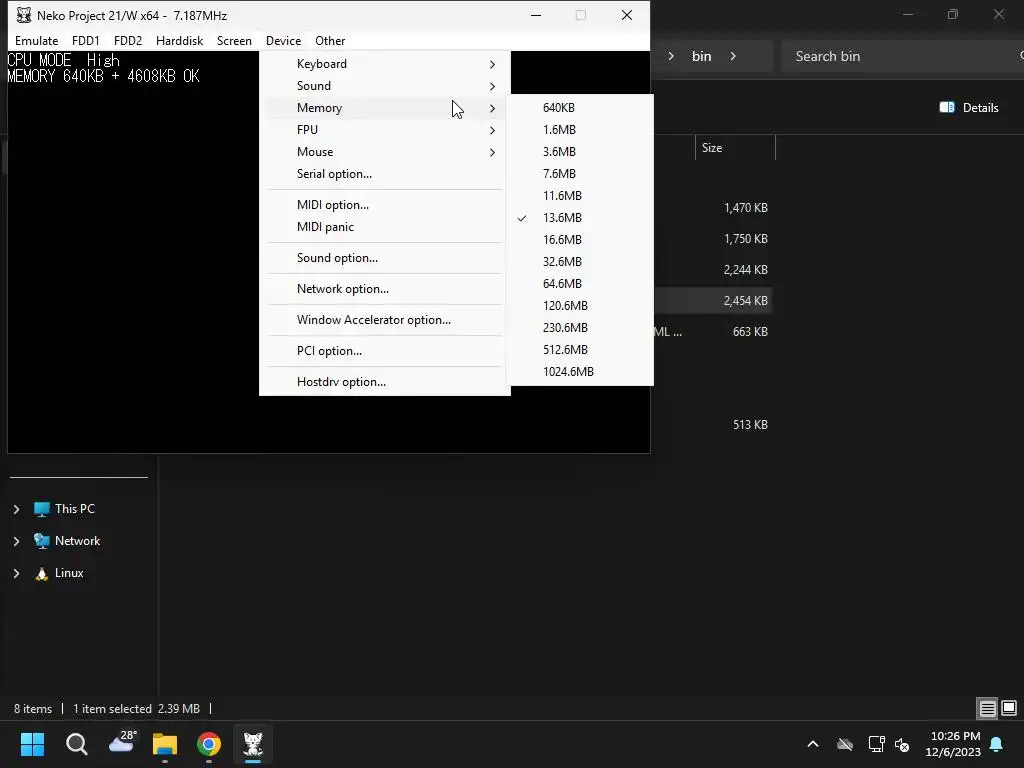Select 1.6MB memory size
1024x768 pixels.
580,130
